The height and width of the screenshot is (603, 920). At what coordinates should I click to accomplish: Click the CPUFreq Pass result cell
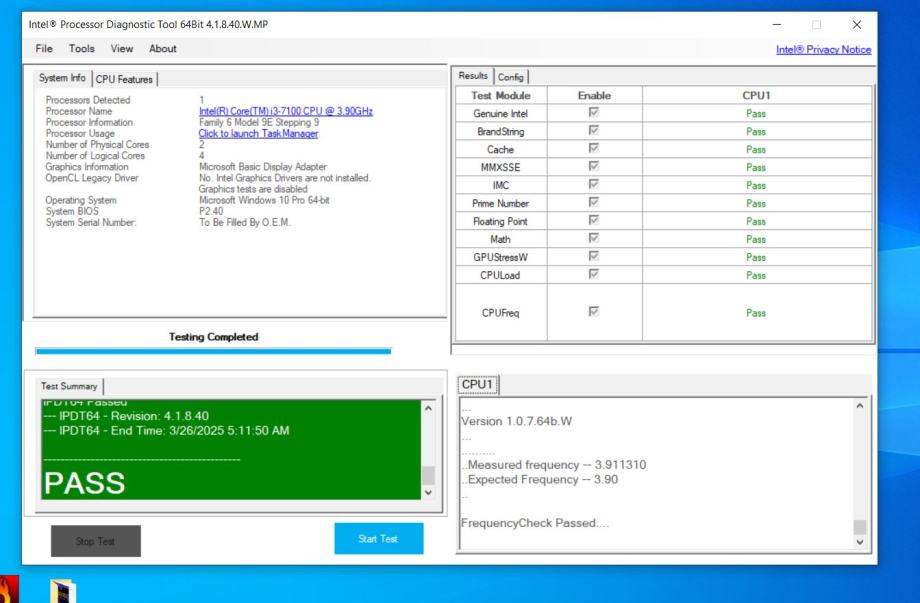point(756,313)
